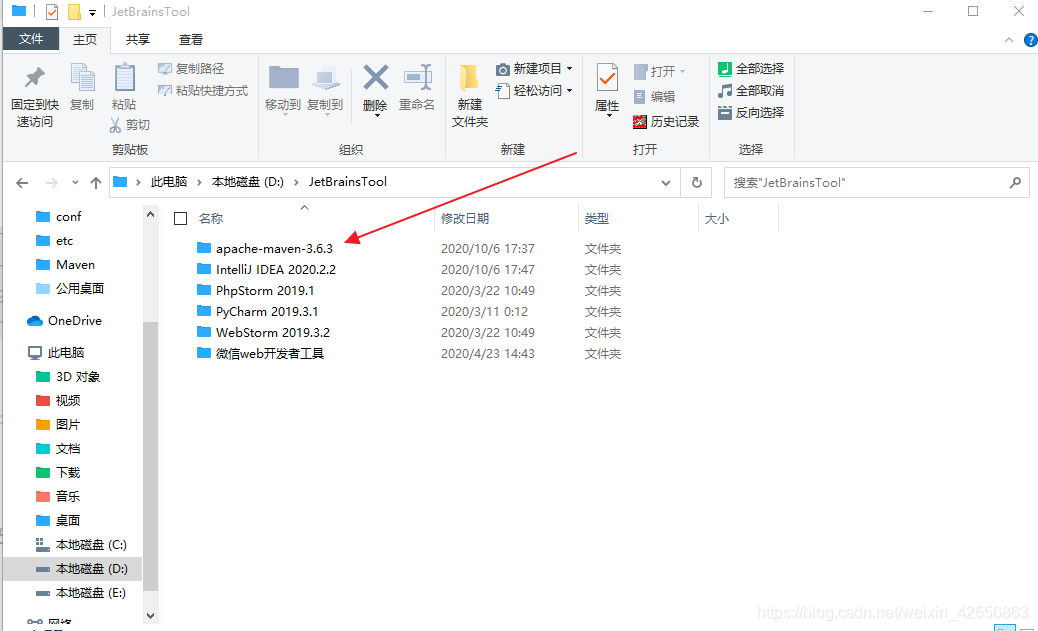Image resolution: width=1038 pixels, height=631 pixels.
Task: Click the Paste clipboard icon
Action: pyautogui.click(x=124, y=78)
